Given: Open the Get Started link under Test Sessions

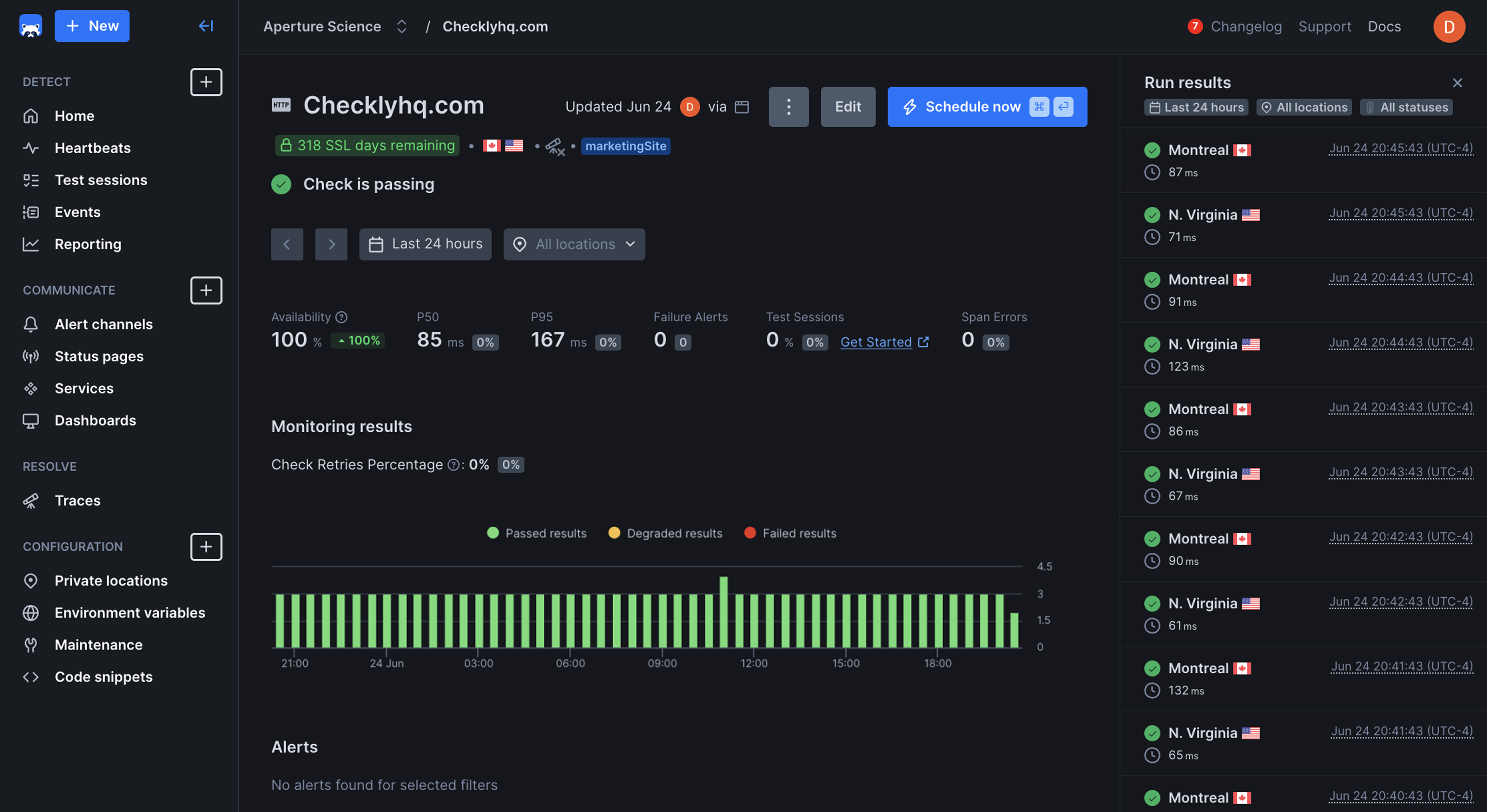Looking at the screenshot, I should [876, 342].
